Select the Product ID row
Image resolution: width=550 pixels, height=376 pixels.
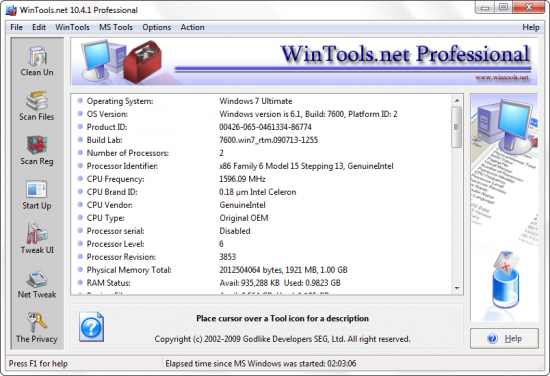(261, 127)
